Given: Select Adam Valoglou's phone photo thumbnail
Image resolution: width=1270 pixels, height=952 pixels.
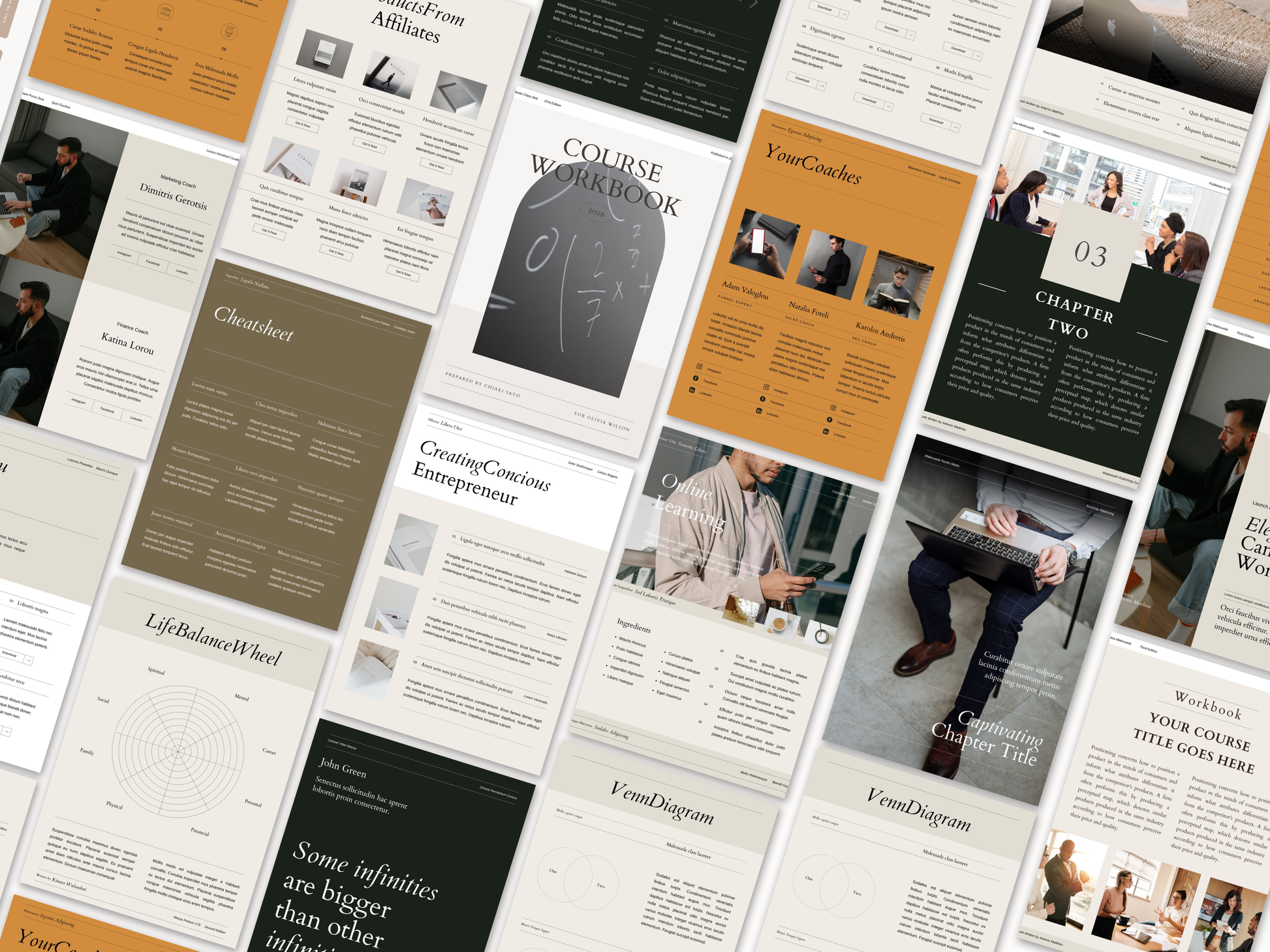Looking at the screenshot, I should click(764, 244).
